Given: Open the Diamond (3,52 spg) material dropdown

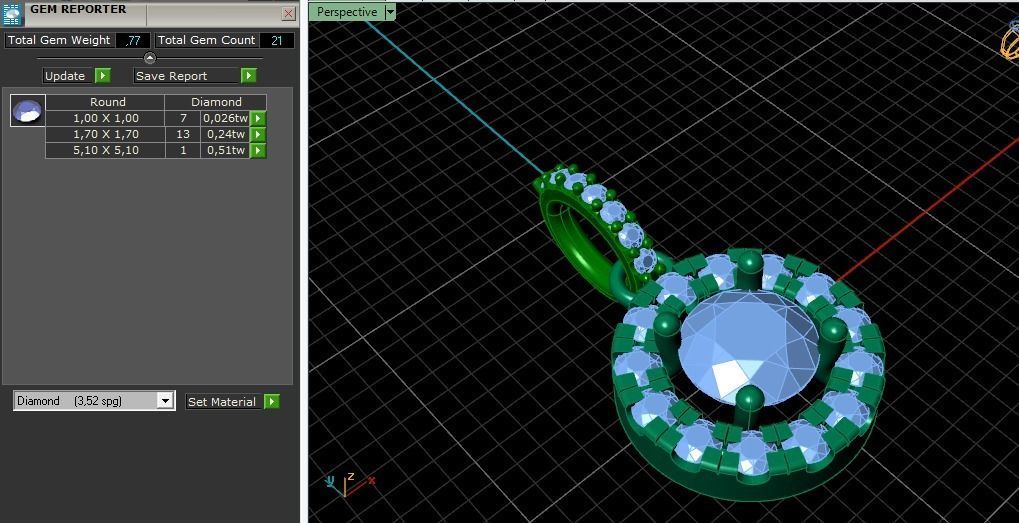Looking at the screenshot, I should tap(166, 401).
